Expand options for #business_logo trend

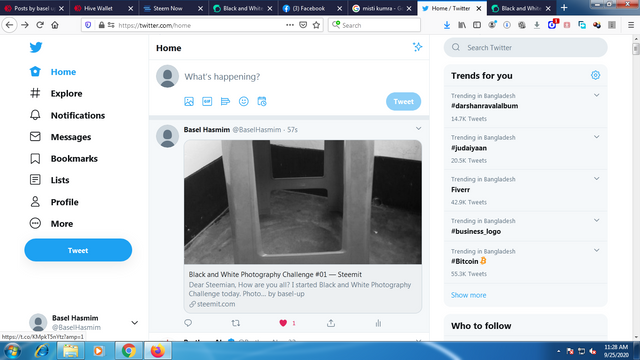596,220
